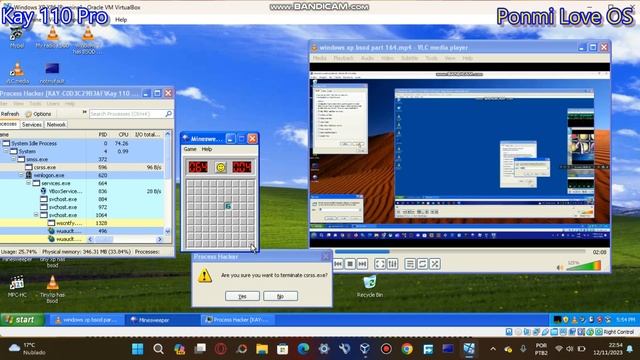Click the revealed number tile in Minesweeper
Screen dimensions: 640x360
228,206
